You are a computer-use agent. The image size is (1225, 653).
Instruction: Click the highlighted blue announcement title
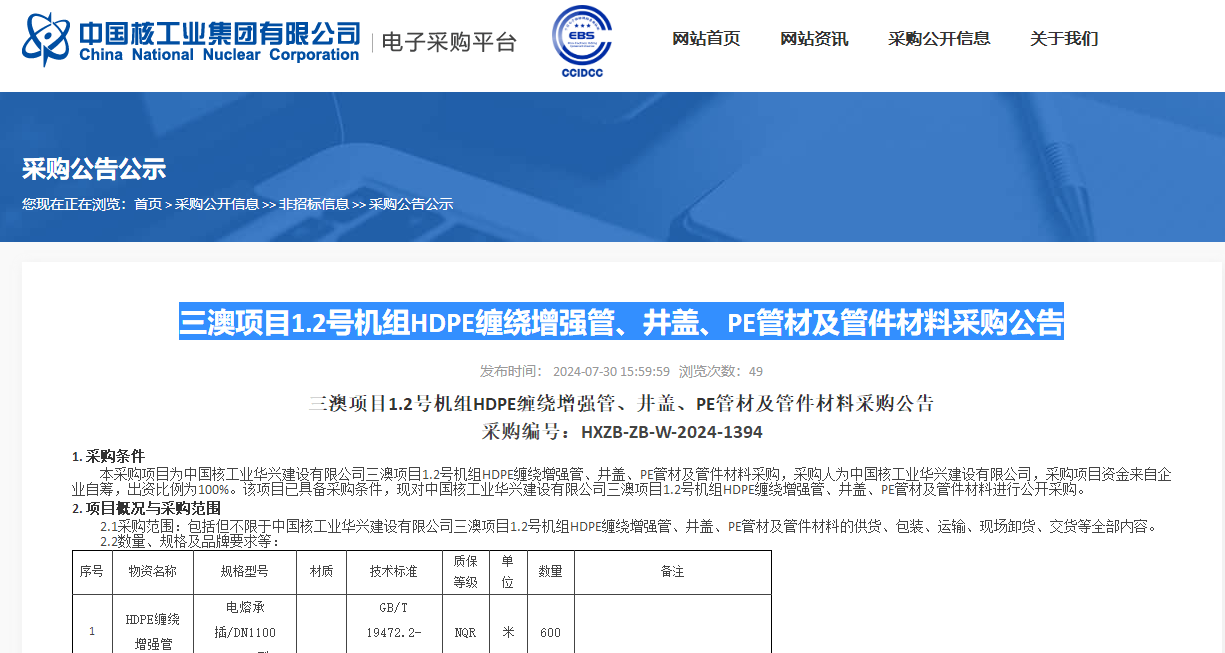pos(621,322)
